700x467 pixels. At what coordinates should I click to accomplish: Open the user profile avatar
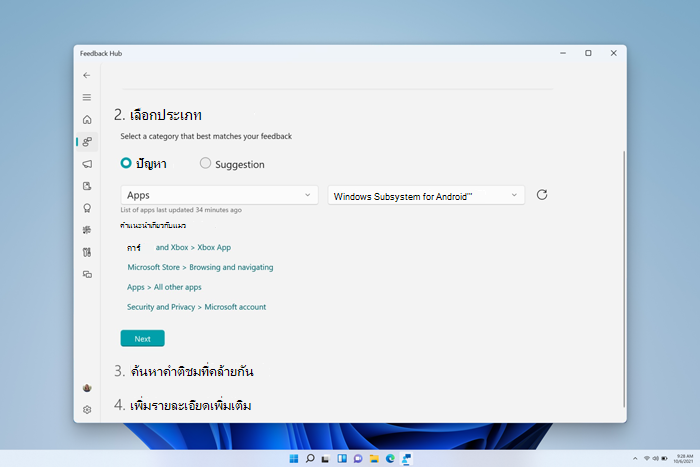(87, 388)
